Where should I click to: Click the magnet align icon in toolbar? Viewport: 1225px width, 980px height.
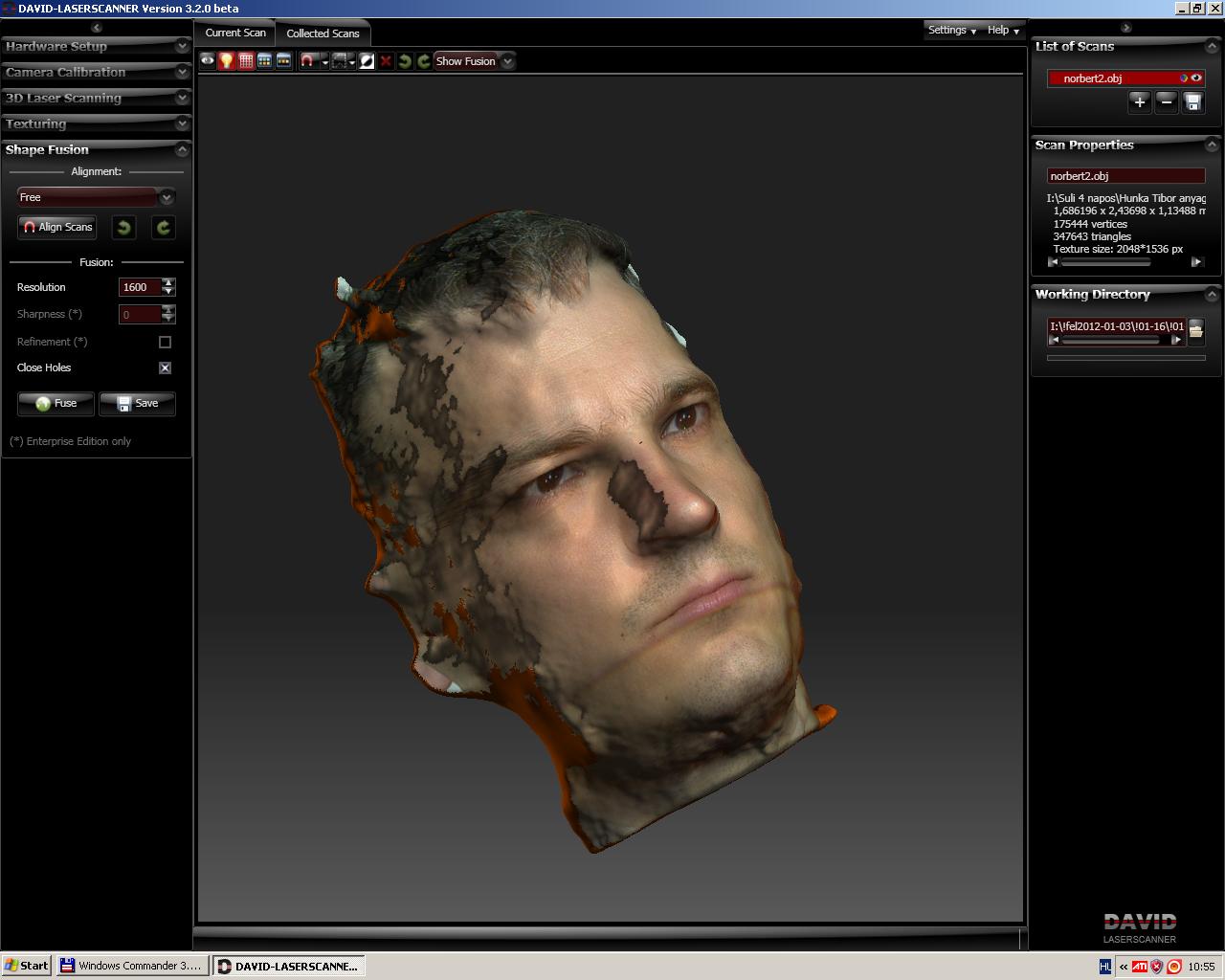coord(307,61)
